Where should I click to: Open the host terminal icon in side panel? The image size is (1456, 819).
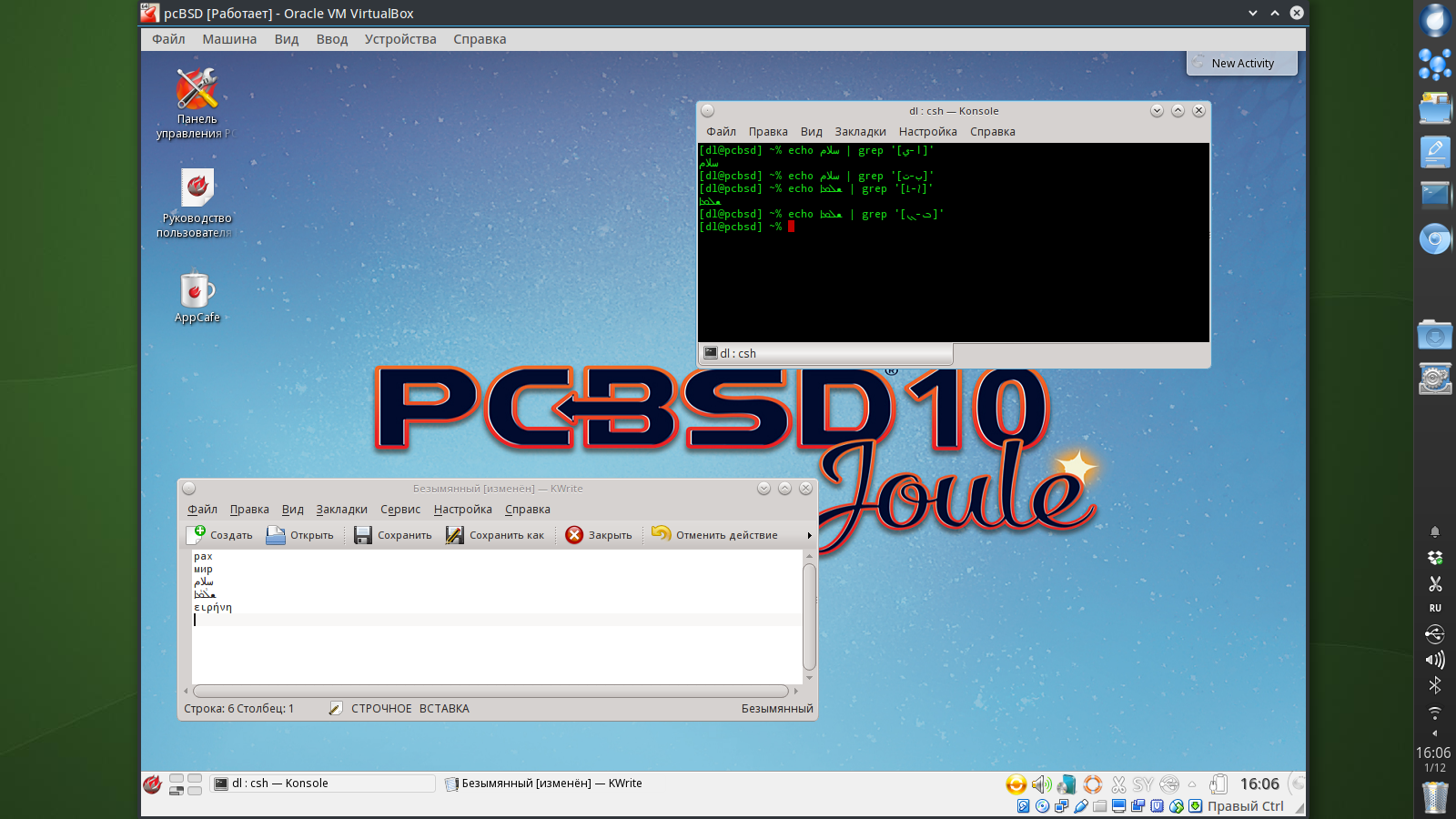click(1435, 194)
